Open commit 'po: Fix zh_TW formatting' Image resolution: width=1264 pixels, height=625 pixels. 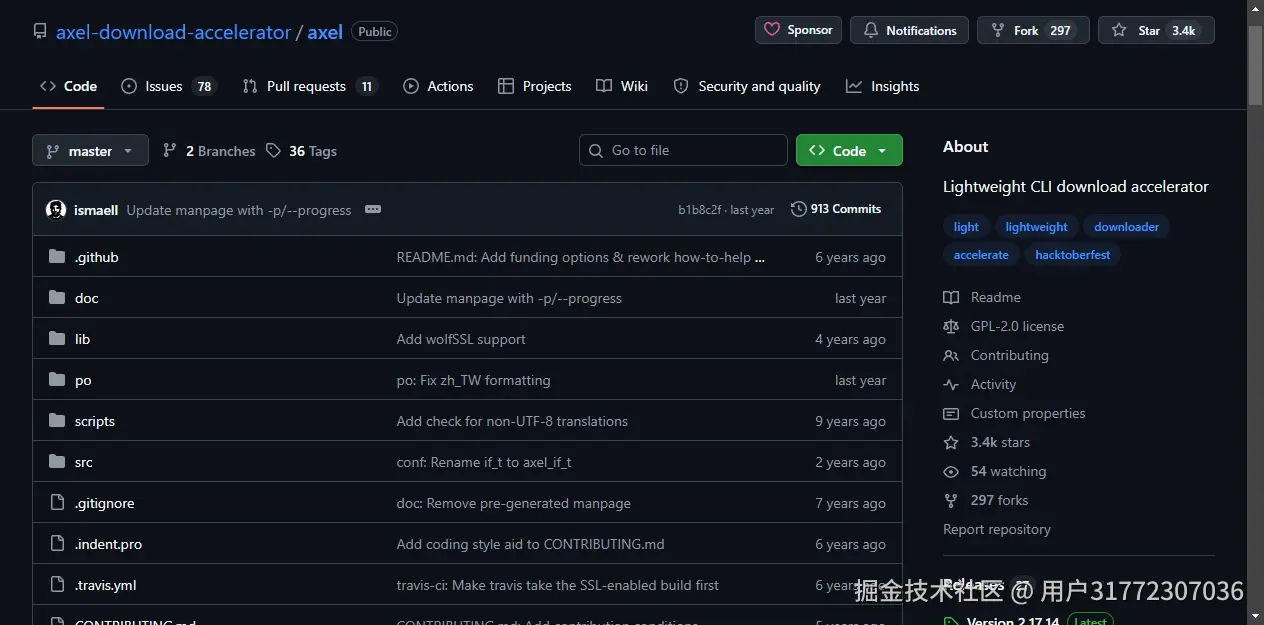point(474,380)
